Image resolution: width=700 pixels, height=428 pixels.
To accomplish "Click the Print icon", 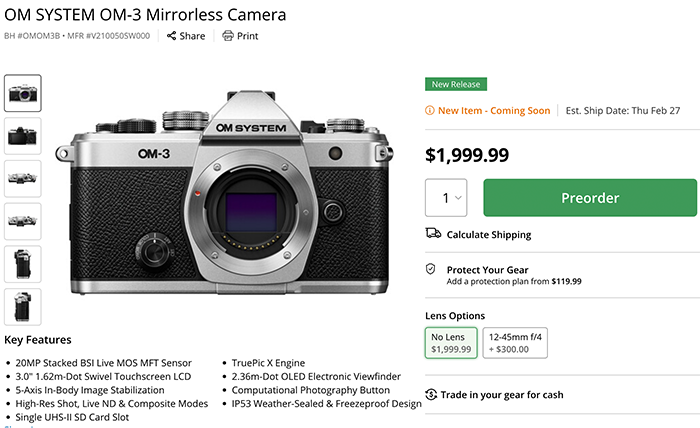I will click(x=228, y=36).
